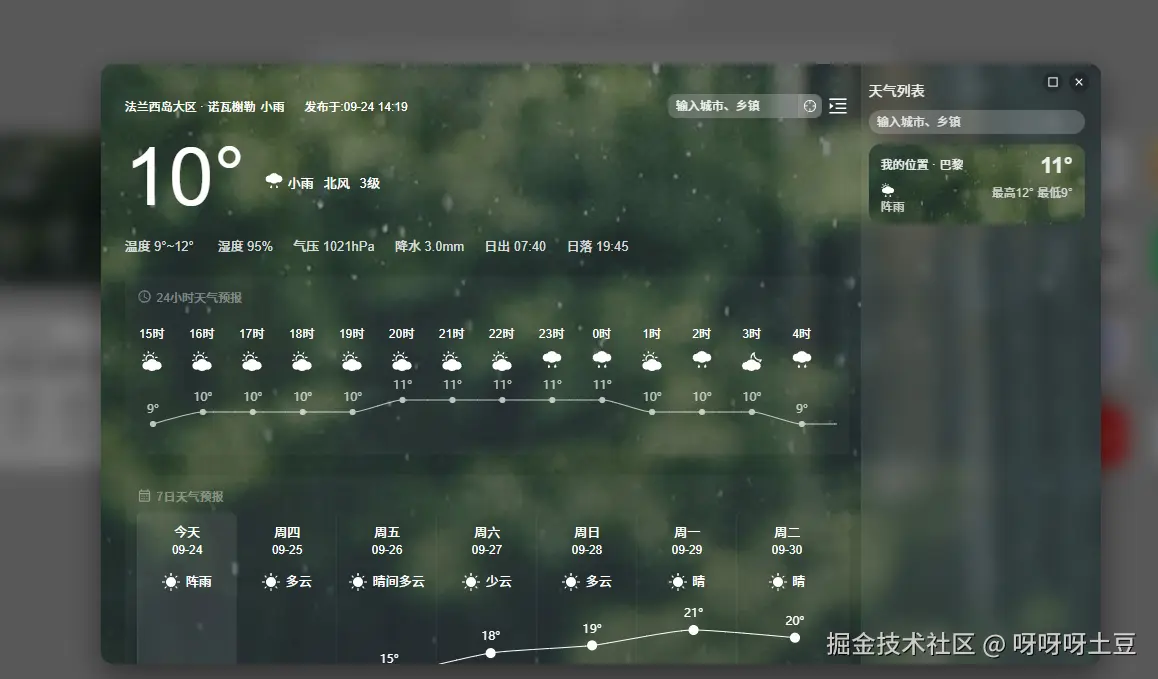Click the weather list search input field

[x=976, y=122]
